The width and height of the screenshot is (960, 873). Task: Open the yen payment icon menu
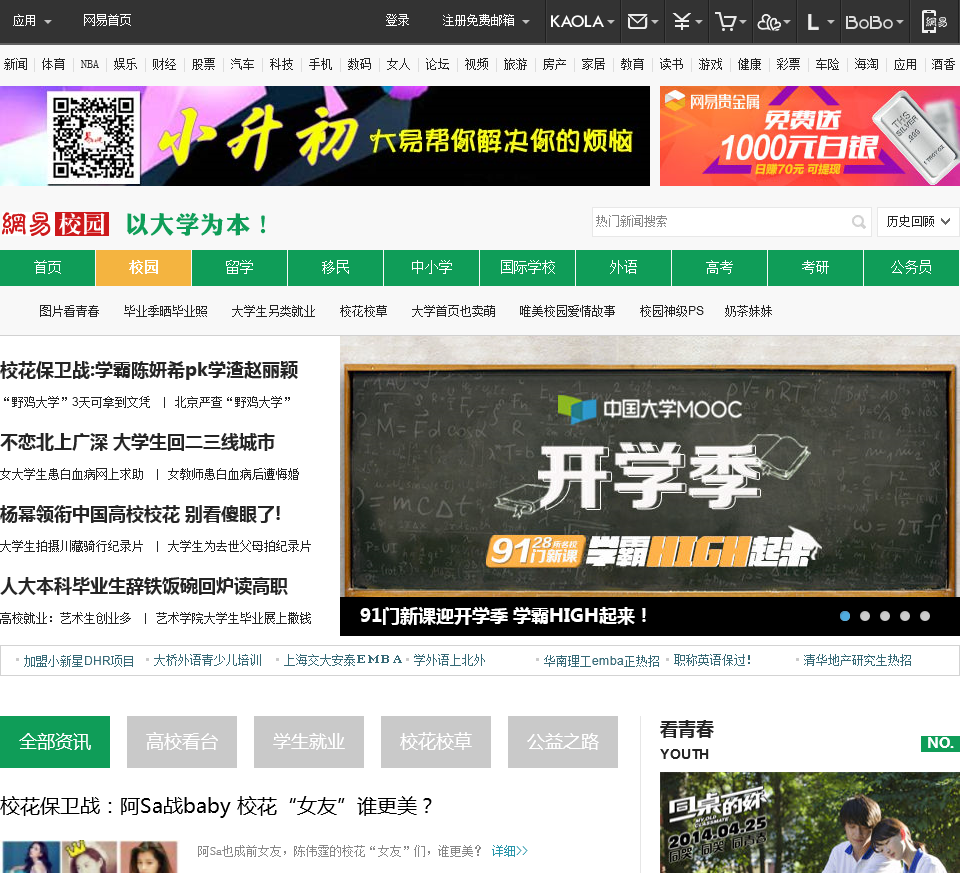point(687,21)
